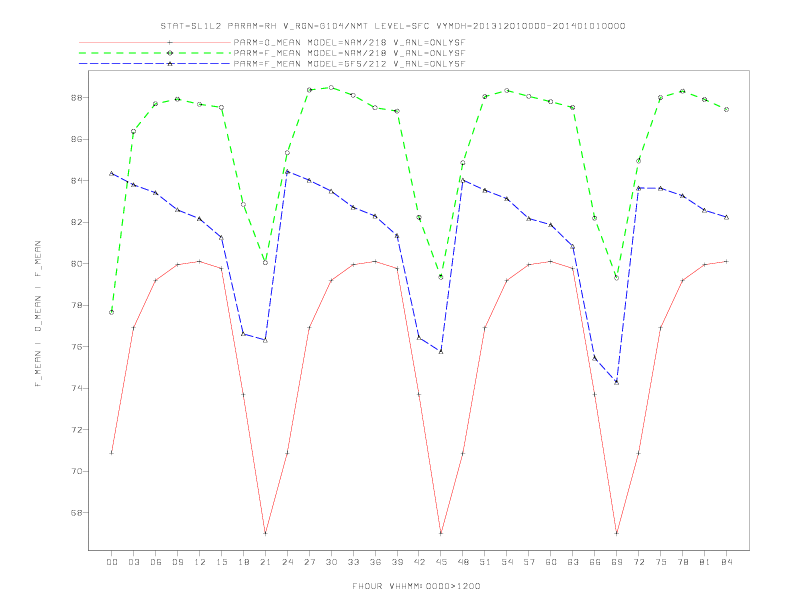
Task: Click red observed-mean minimum point at hour 45
Action: [441, 533]
